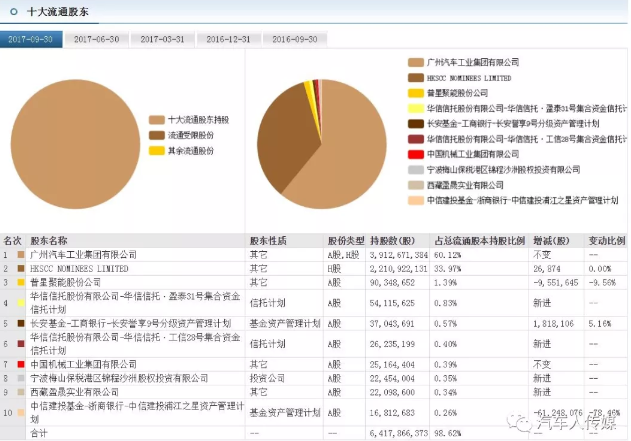Click the 60.12% ratio cell

coord(447,255)
